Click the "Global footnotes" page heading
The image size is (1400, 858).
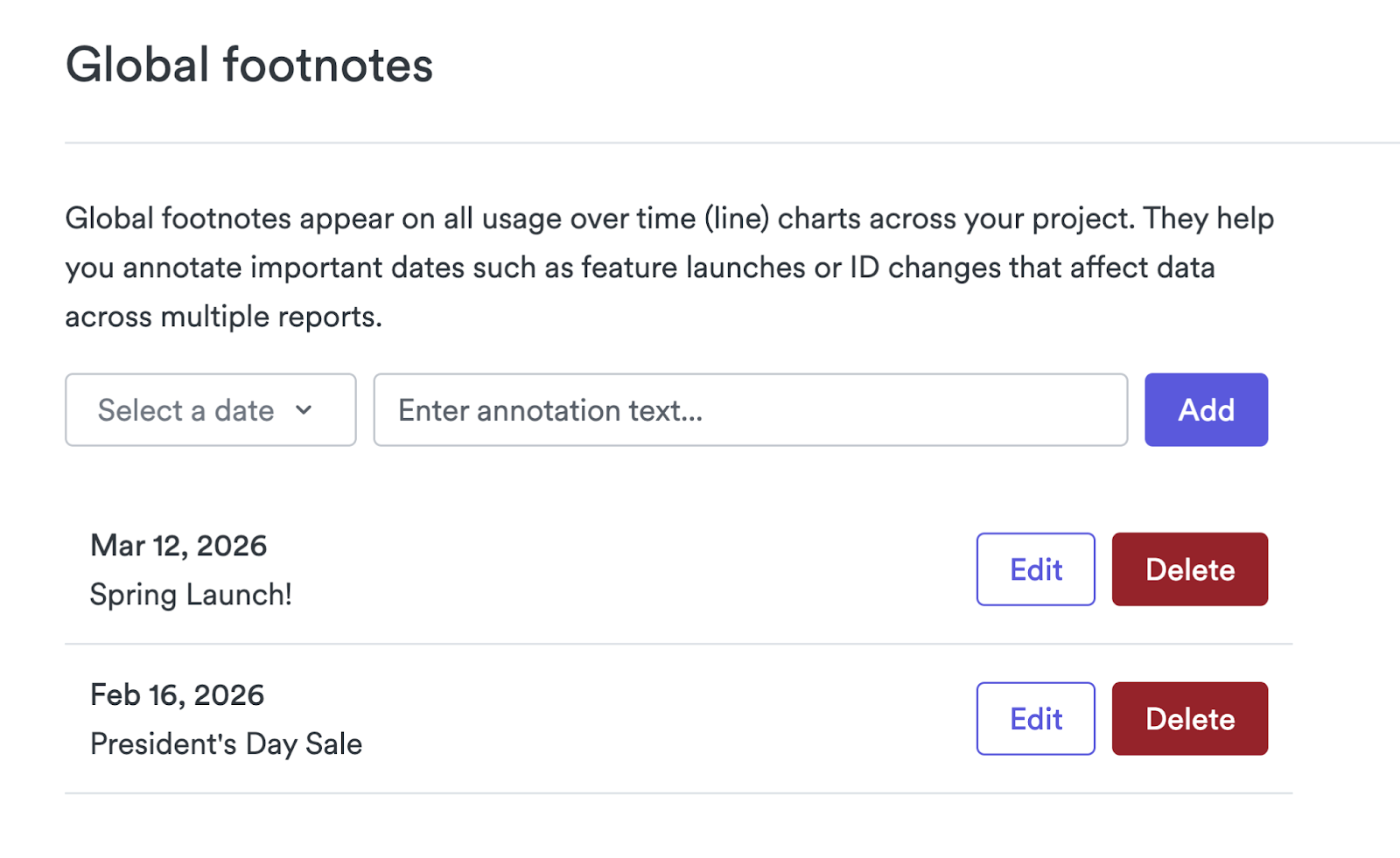click(x=249, y=66)
